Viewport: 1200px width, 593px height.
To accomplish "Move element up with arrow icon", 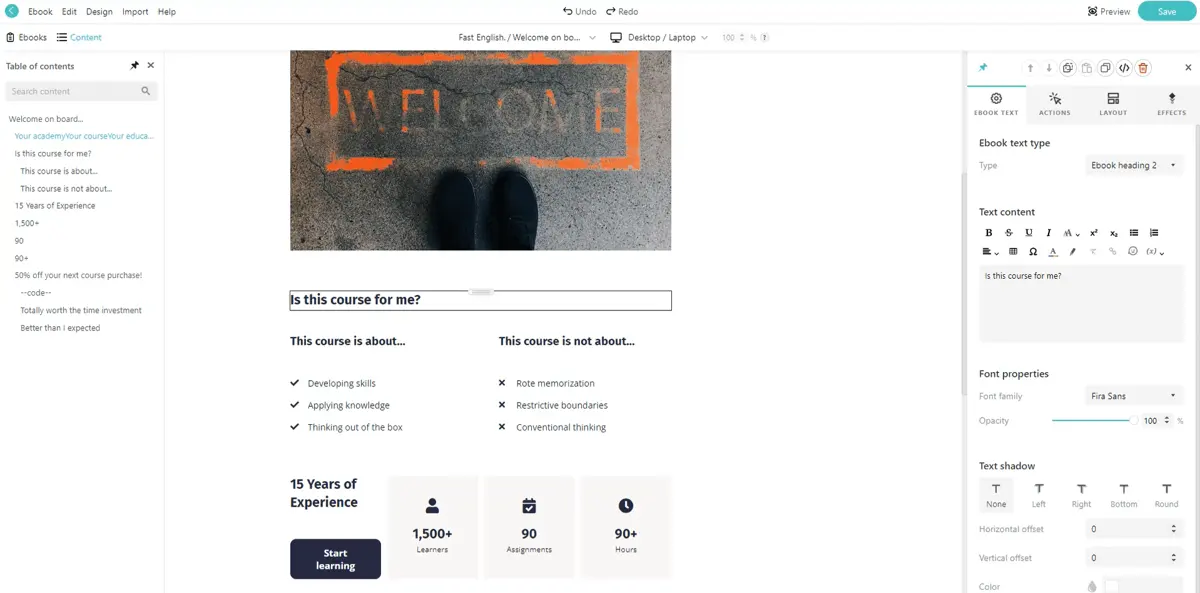I will click(x=1030, y=68).
